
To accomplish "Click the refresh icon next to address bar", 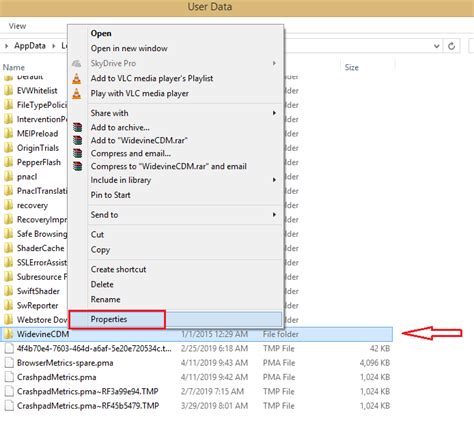I will pyautogui.click(x=452, y=46).
